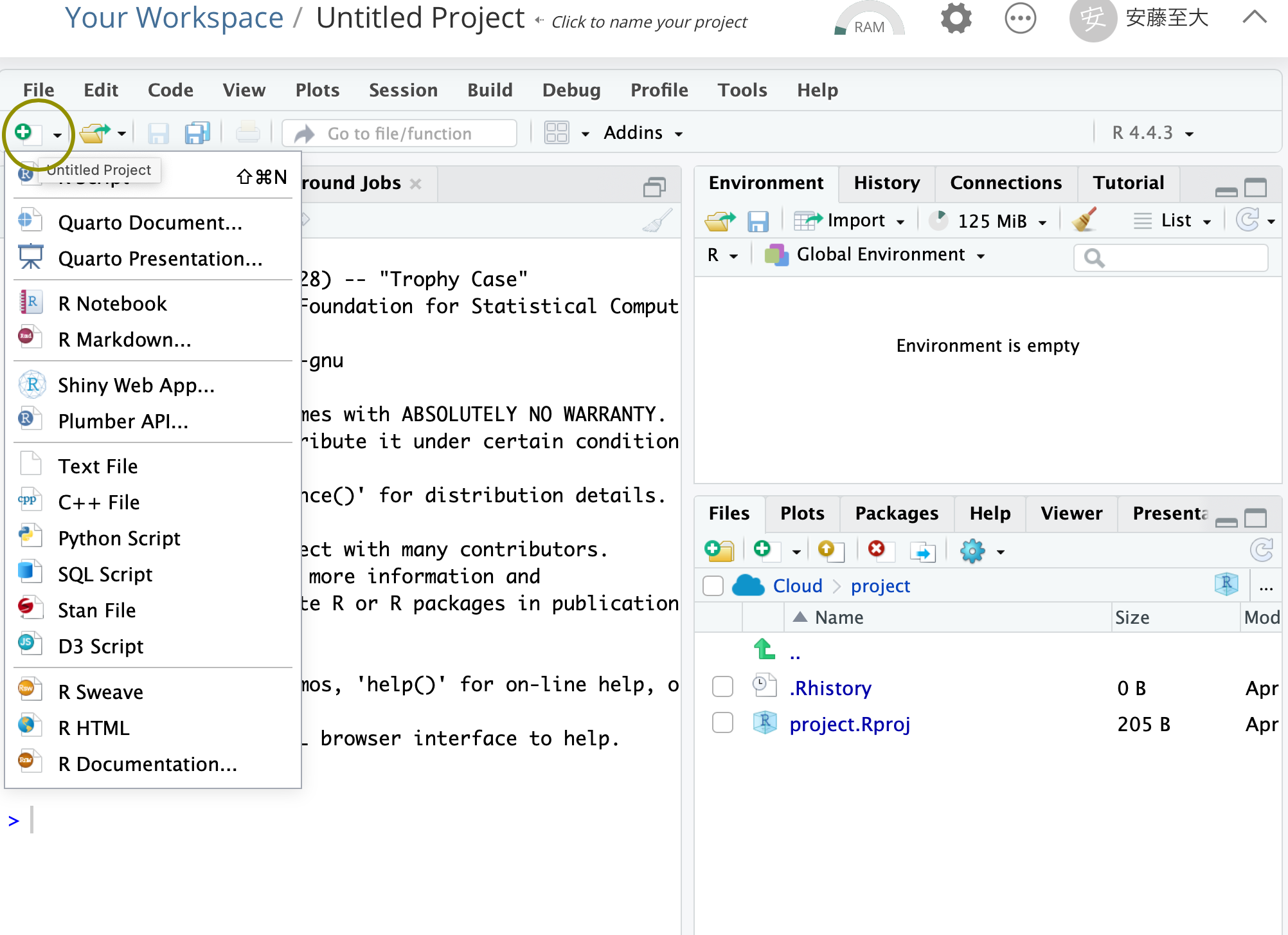The image size is (1288, 935).
Task: Click the Save All documents icon
Action: (197, 133)
